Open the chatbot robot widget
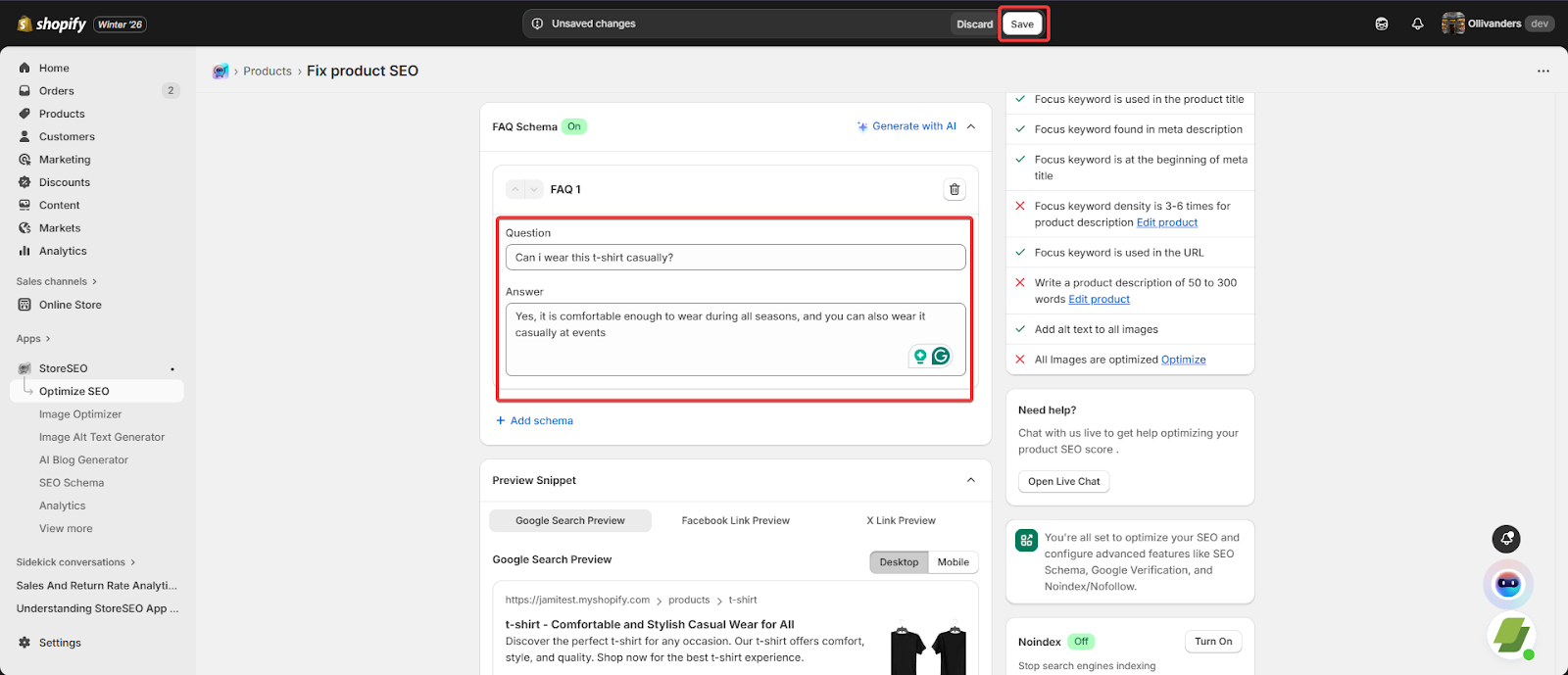 [1508, 585]
